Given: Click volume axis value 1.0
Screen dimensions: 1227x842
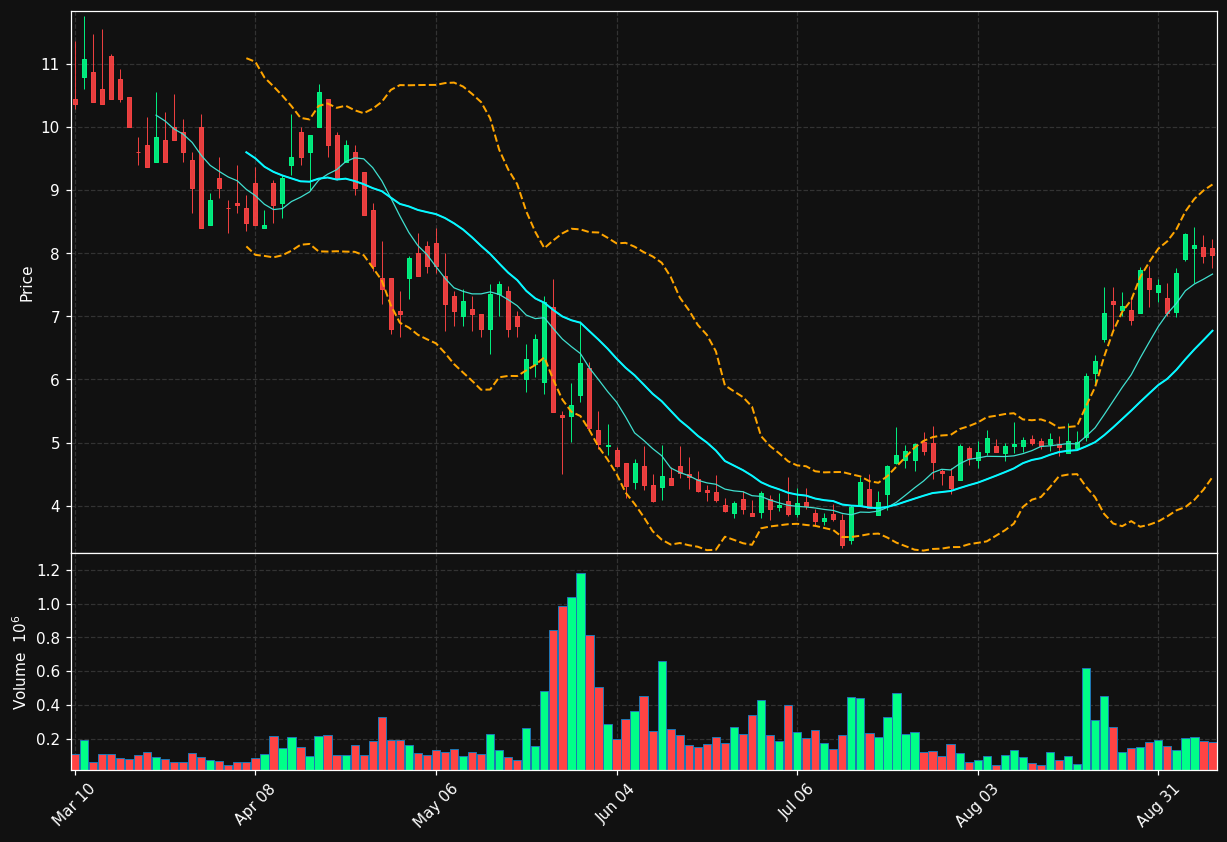Looking at the screenshot, I should click(49, 604).
